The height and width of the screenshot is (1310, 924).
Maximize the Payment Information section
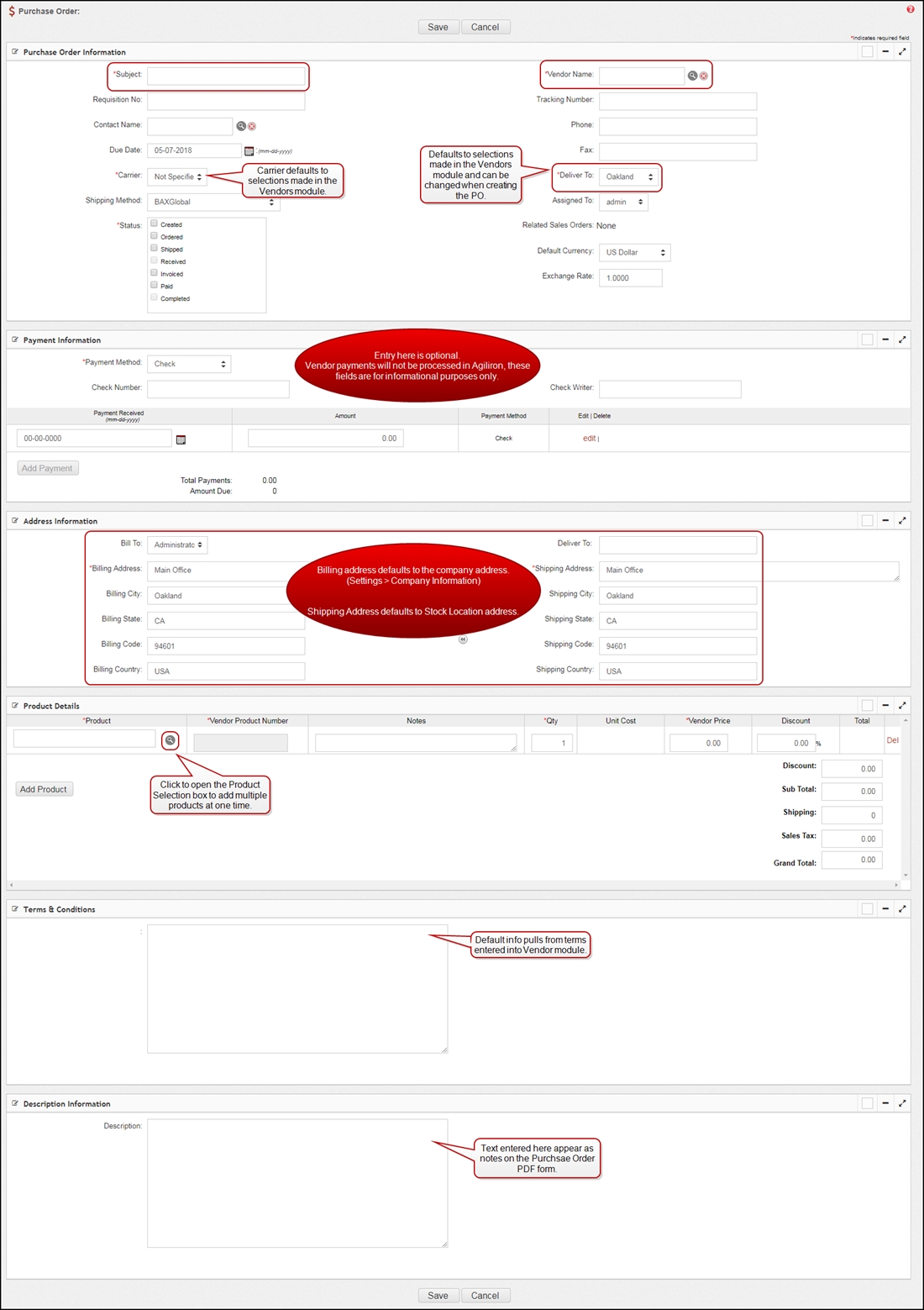(902, 339)
